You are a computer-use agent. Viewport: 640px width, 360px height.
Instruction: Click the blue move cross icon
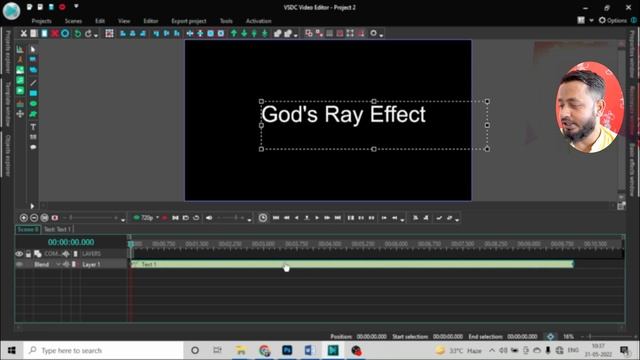coord(190,33)
